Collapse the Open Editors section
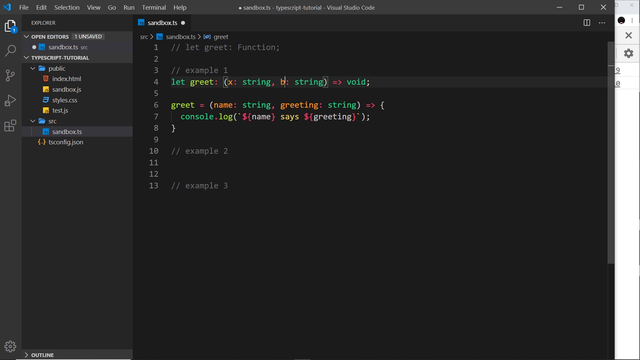This screenshot has height=360, width=640. (27, 37)
